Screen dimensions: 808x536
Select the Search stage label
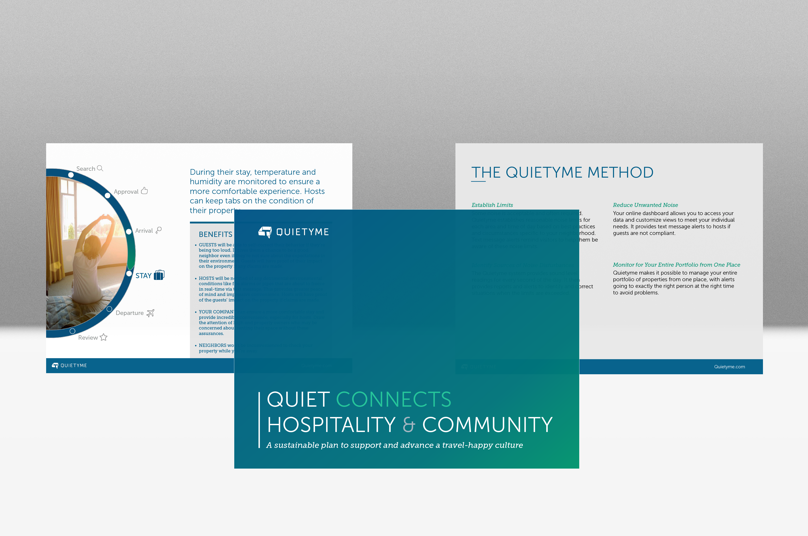pyautogui.click(x=86, y=169)
